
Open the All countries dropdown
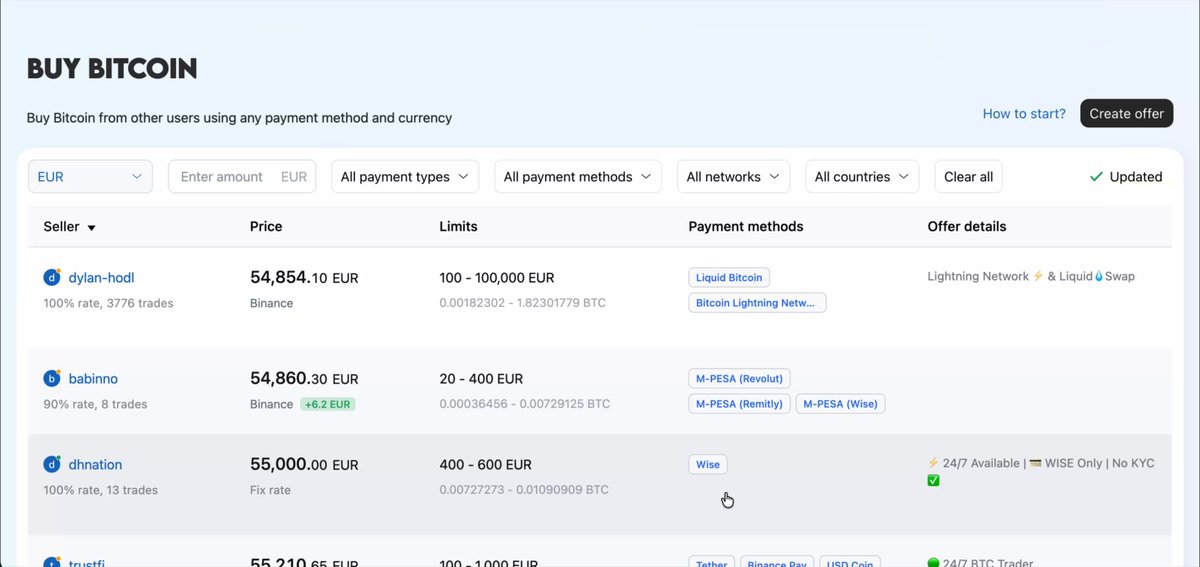[862, 176]
